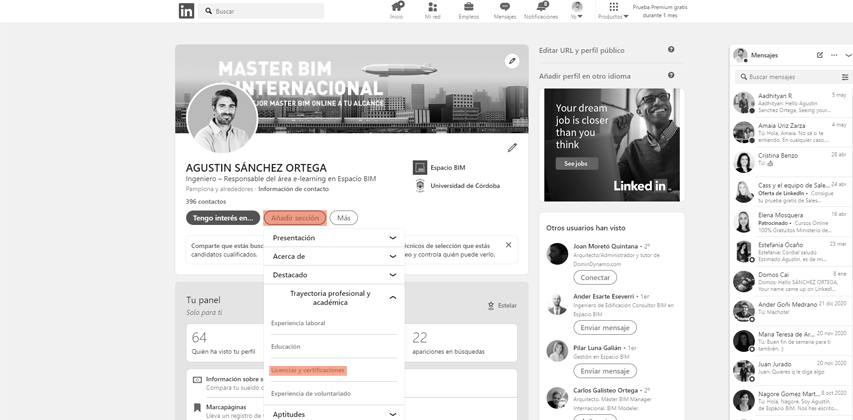Open Empleos briefcase icon

coord(468,10)
